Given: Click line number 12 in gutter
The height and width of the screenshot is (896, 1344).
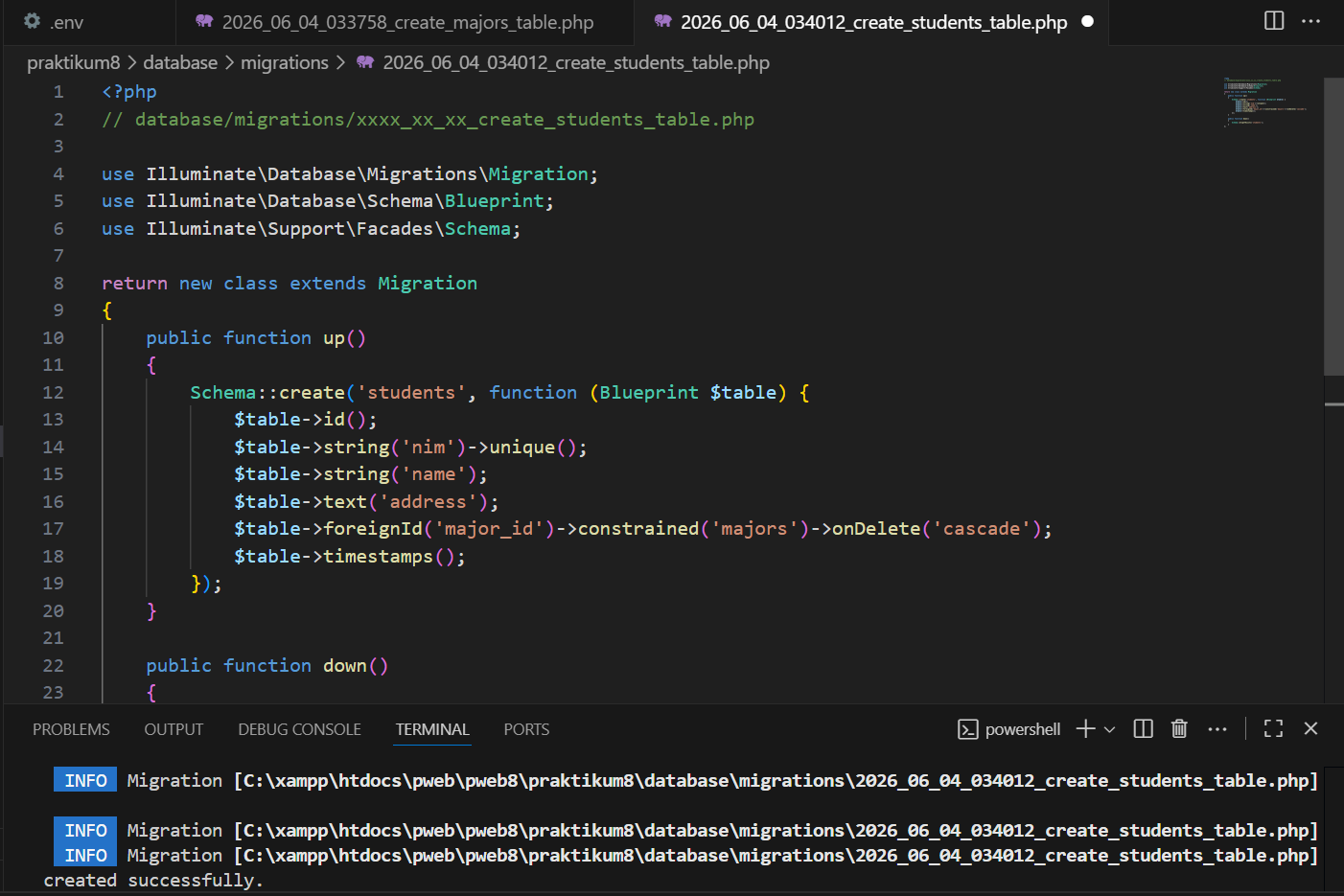Looking at the screenshot, I should tap(53, 392).
